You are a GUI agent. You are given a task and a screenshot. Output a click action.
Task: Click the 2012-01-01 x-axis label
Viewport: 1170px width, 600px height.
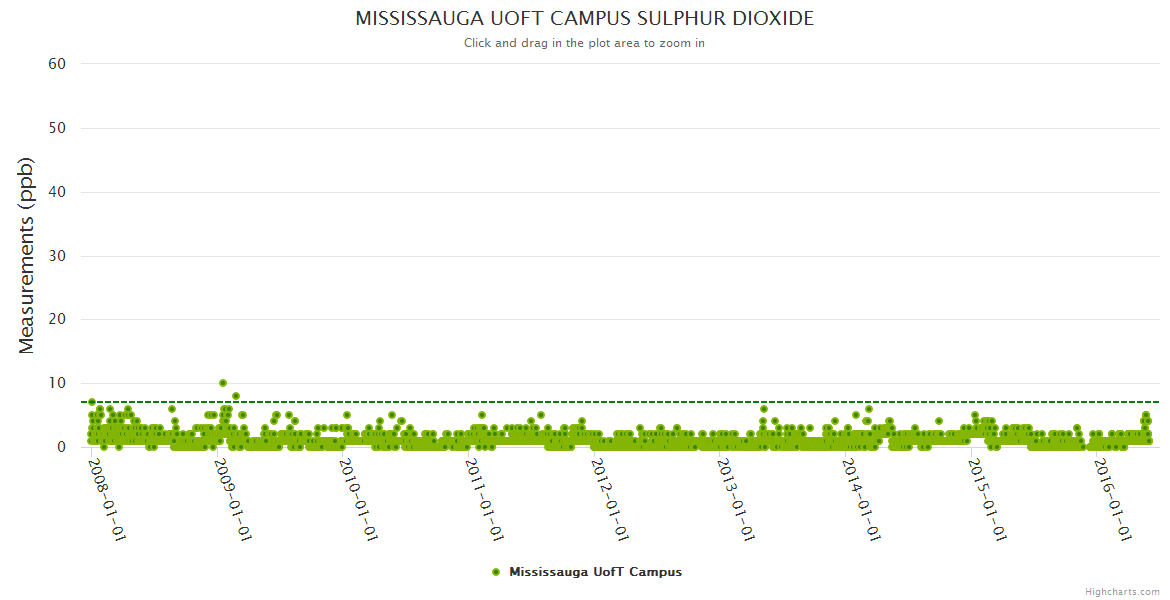(609, 500)
